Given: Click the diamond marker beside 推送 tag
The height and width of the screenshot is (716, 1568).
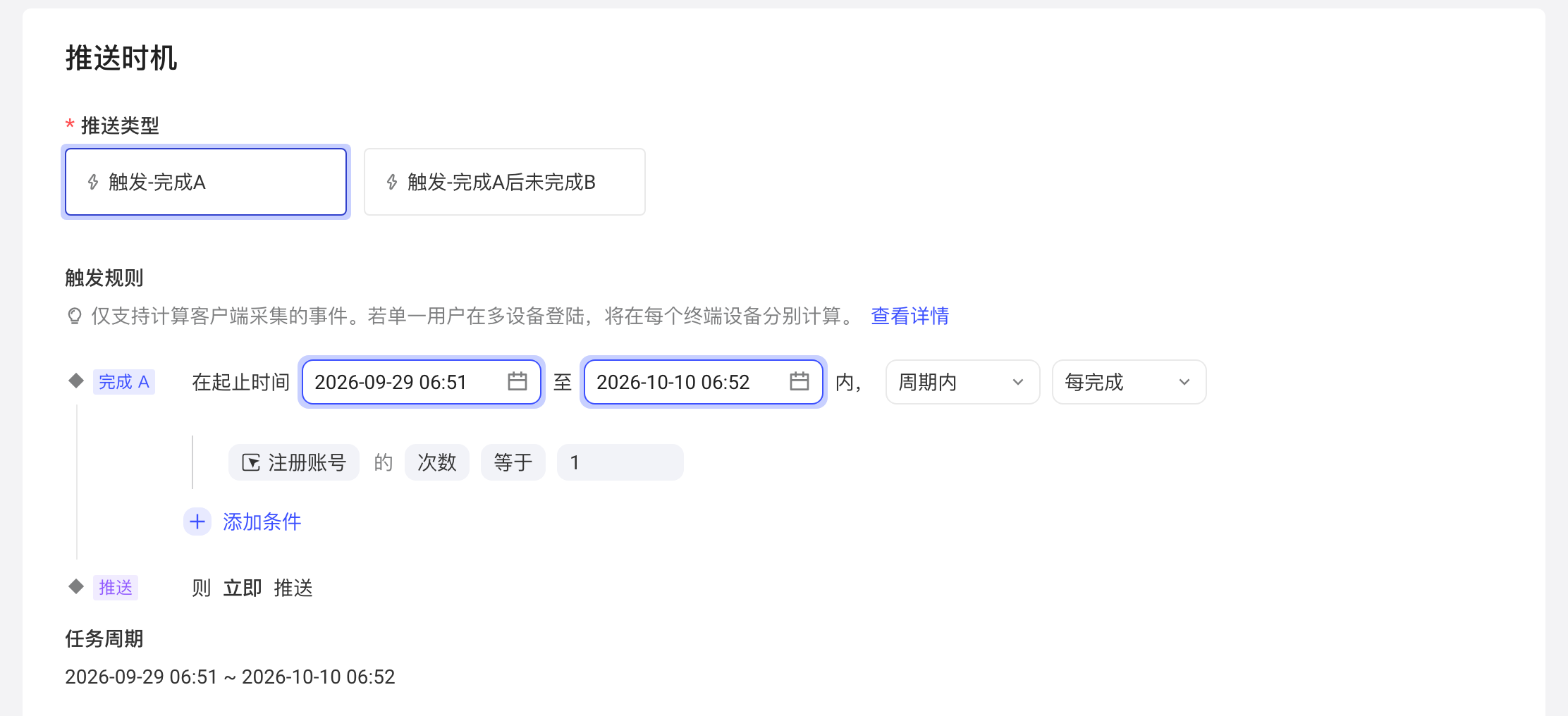Looking at the screenshot, I should [76, 586].
